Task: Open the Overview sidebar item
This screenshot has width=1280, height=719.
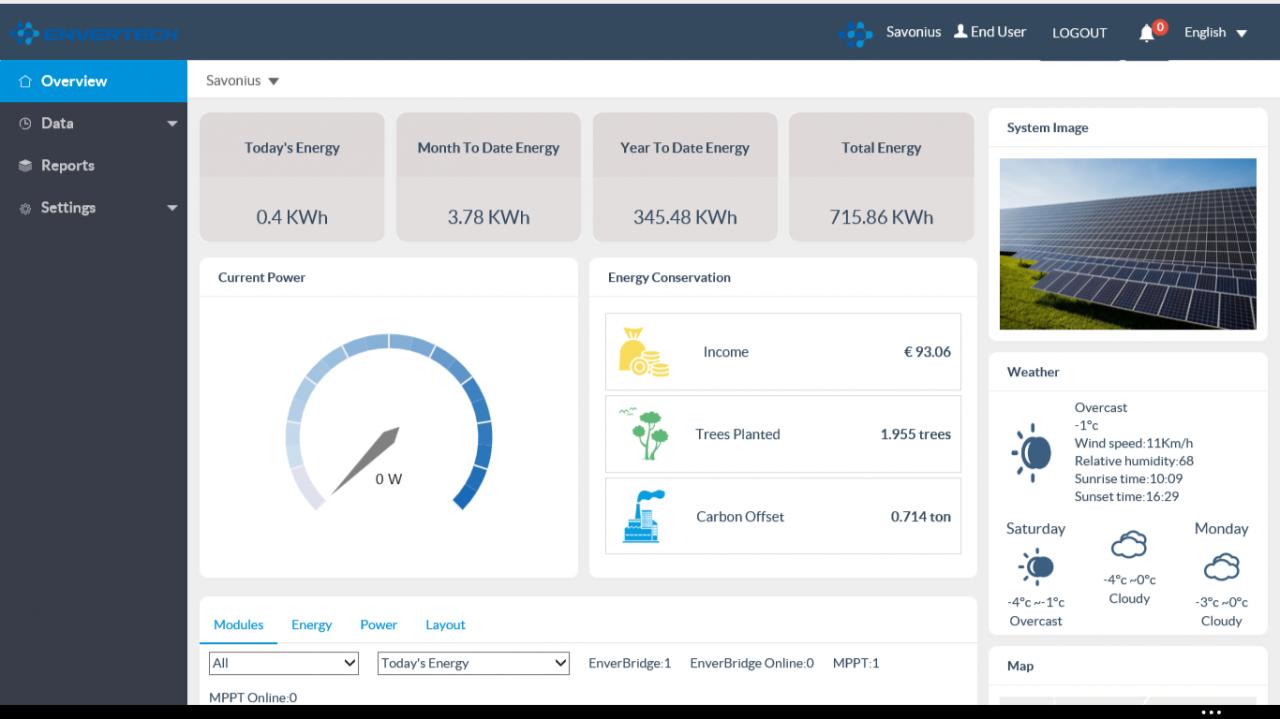Action: (93, 81)
